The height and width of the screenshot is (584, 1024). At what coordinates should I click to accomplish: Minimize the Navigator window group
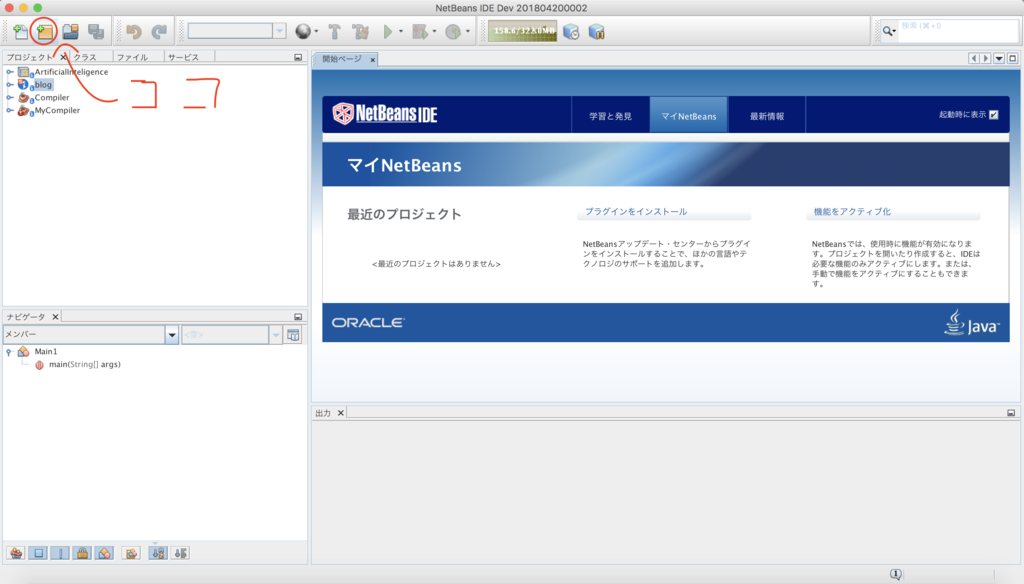[x=298, y=317]
